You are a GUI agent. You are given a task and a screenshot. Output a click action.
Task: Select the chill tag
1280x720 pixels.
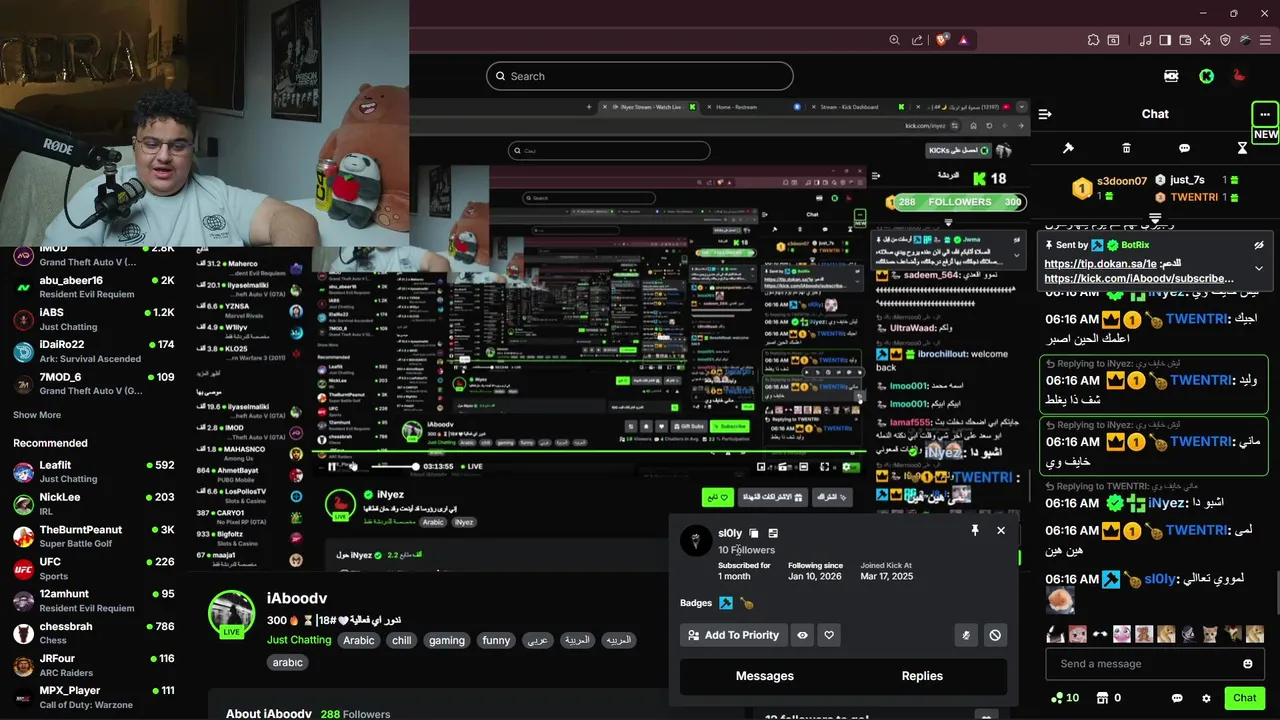(402, 640)
